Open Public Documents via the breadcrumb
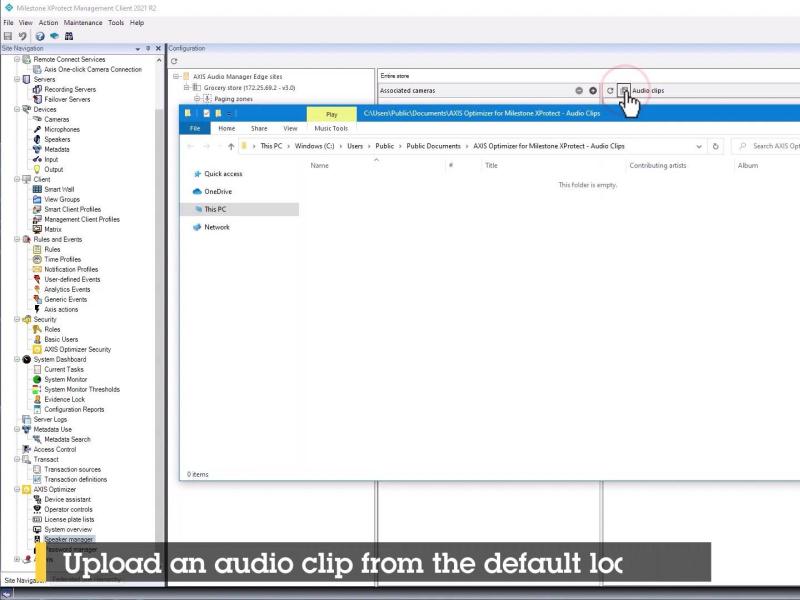Screen dimensions: 800x600 [432, 146]
